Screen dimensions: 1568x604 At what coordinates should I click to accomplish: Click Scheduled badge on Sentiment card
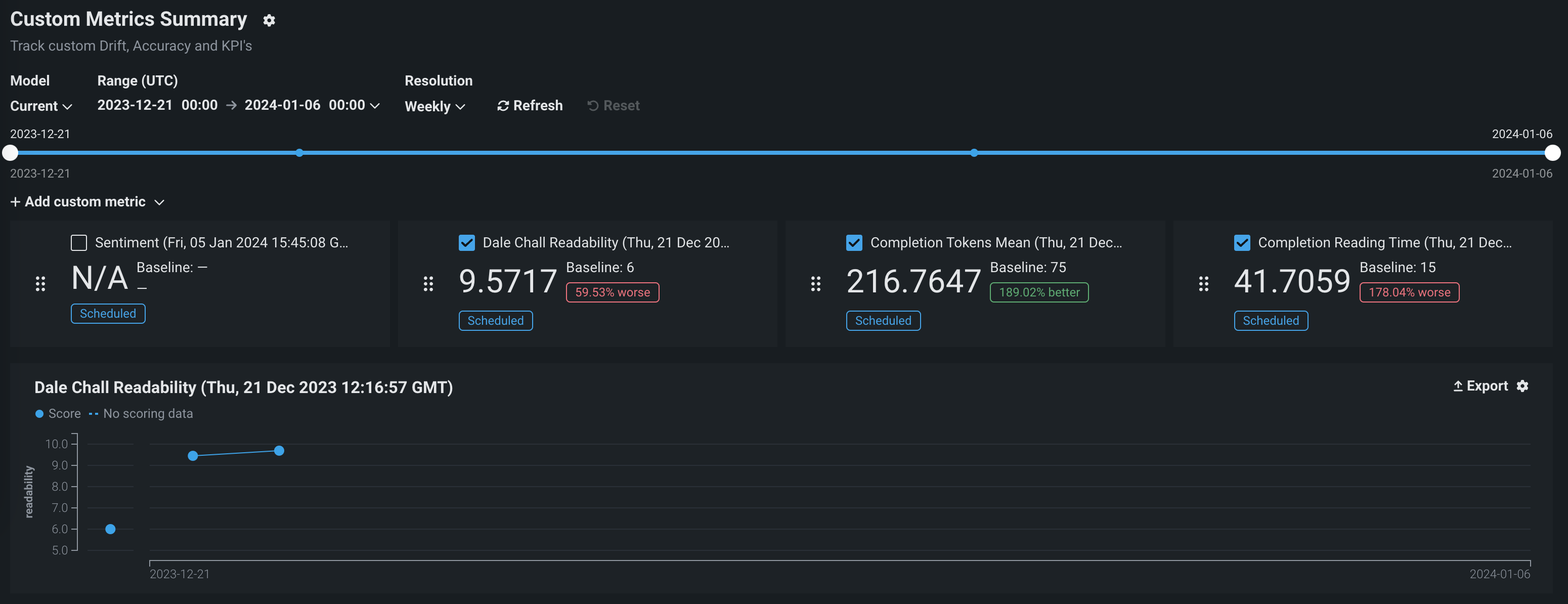pyautogui.click(x=108, y=314)
